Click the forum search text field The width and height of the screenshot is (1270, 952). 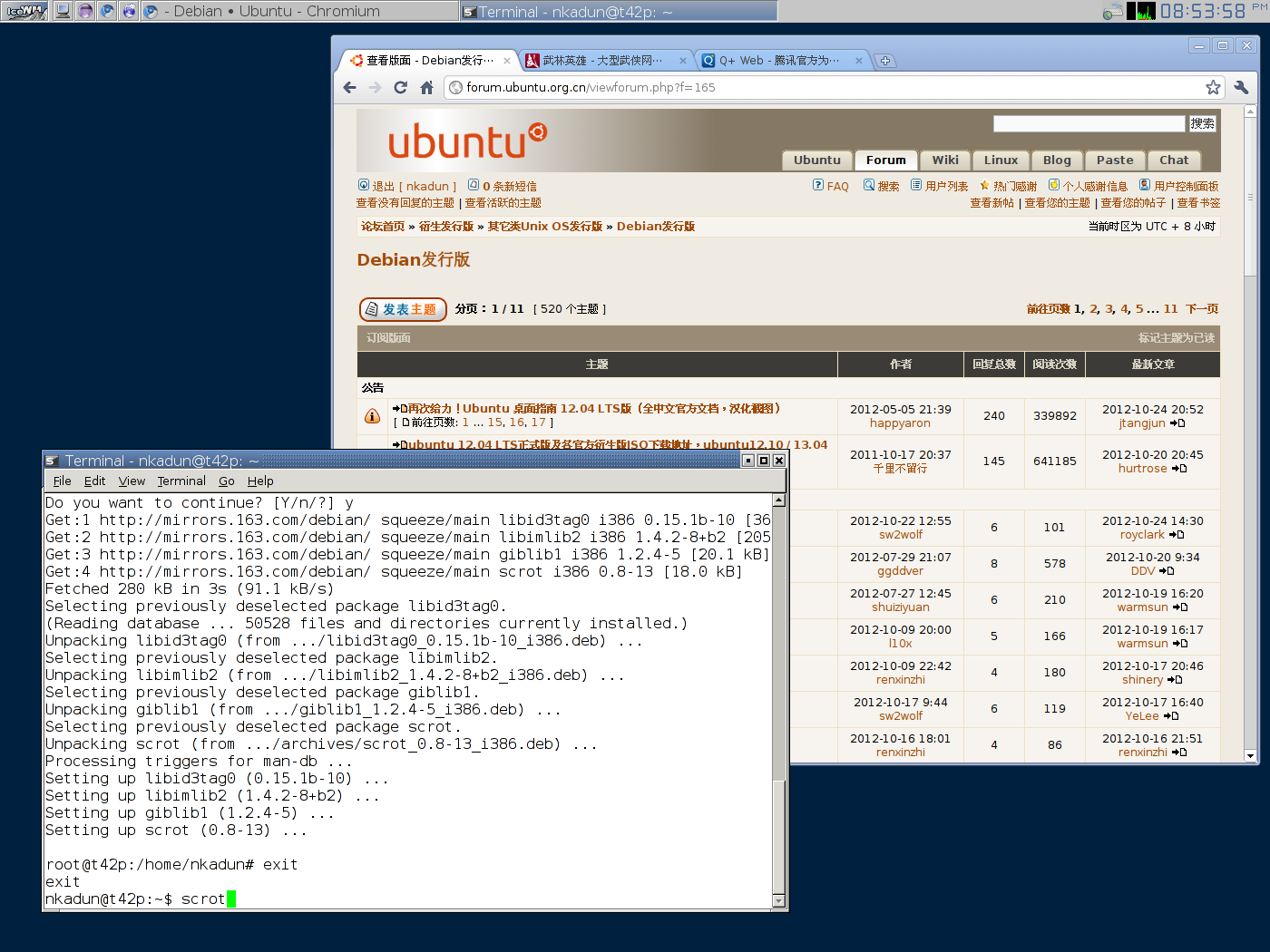1089,123
